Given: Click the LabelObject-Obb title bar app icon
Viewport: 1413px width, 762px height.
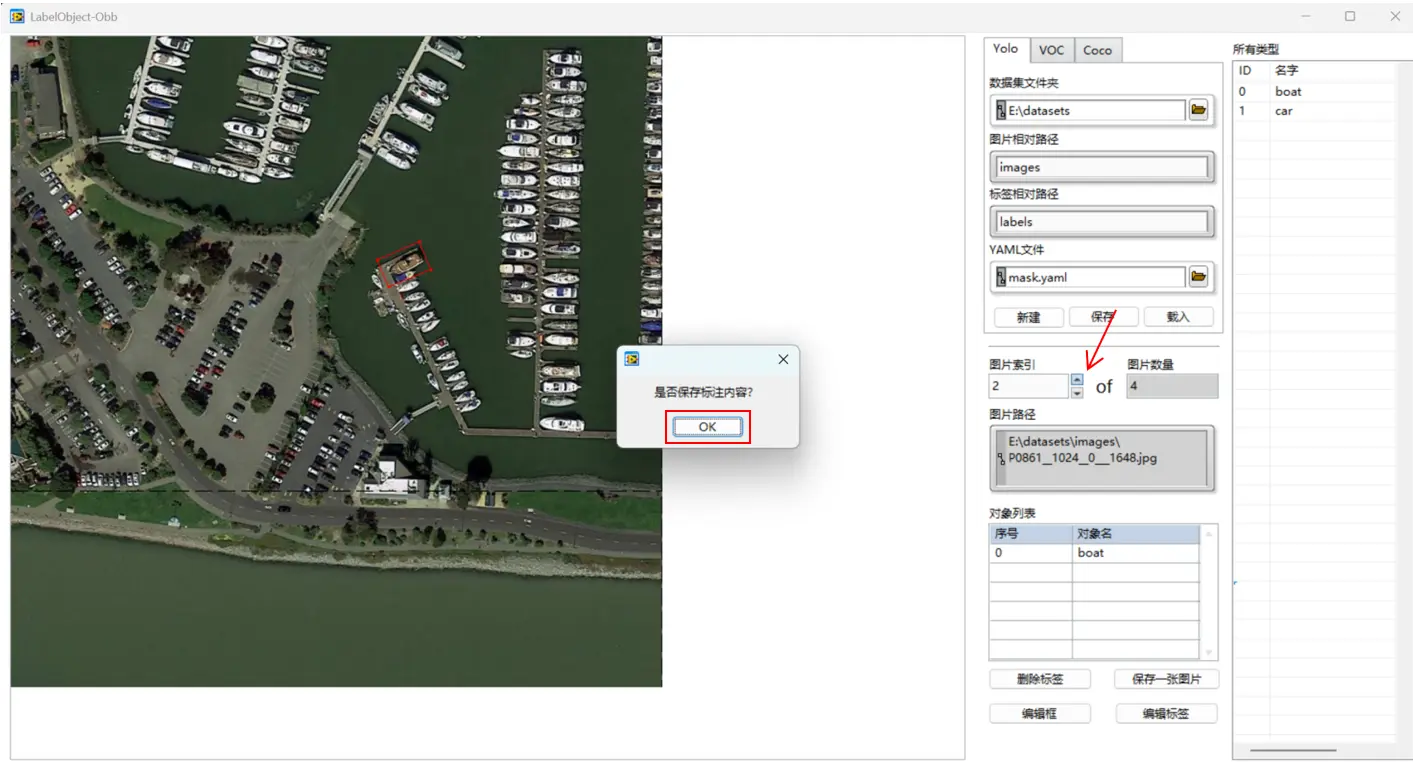Looking at the screenshot, I should pos(17,16).
